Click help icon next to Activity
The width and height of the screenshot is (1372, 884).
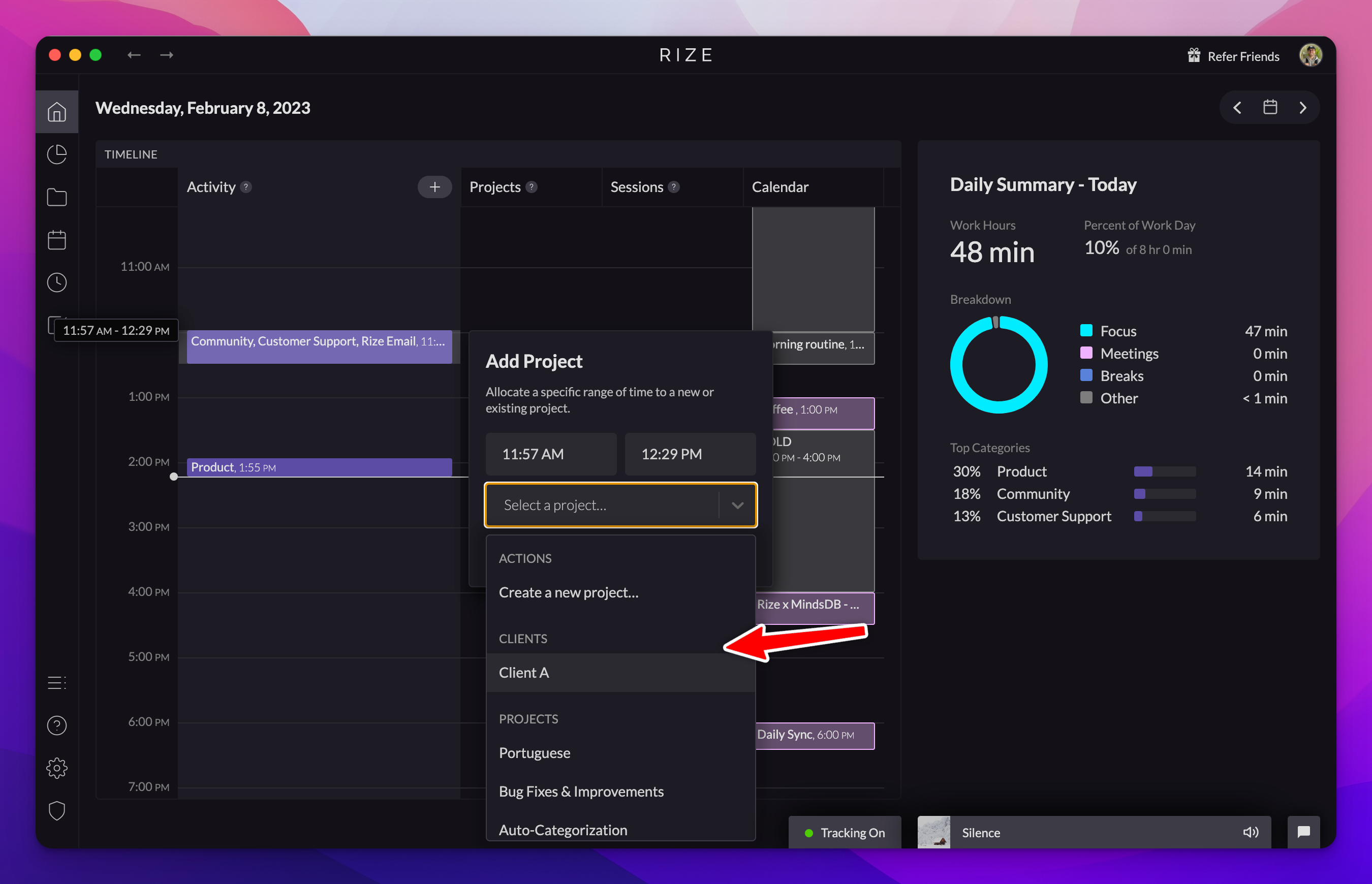coord(246,187)
